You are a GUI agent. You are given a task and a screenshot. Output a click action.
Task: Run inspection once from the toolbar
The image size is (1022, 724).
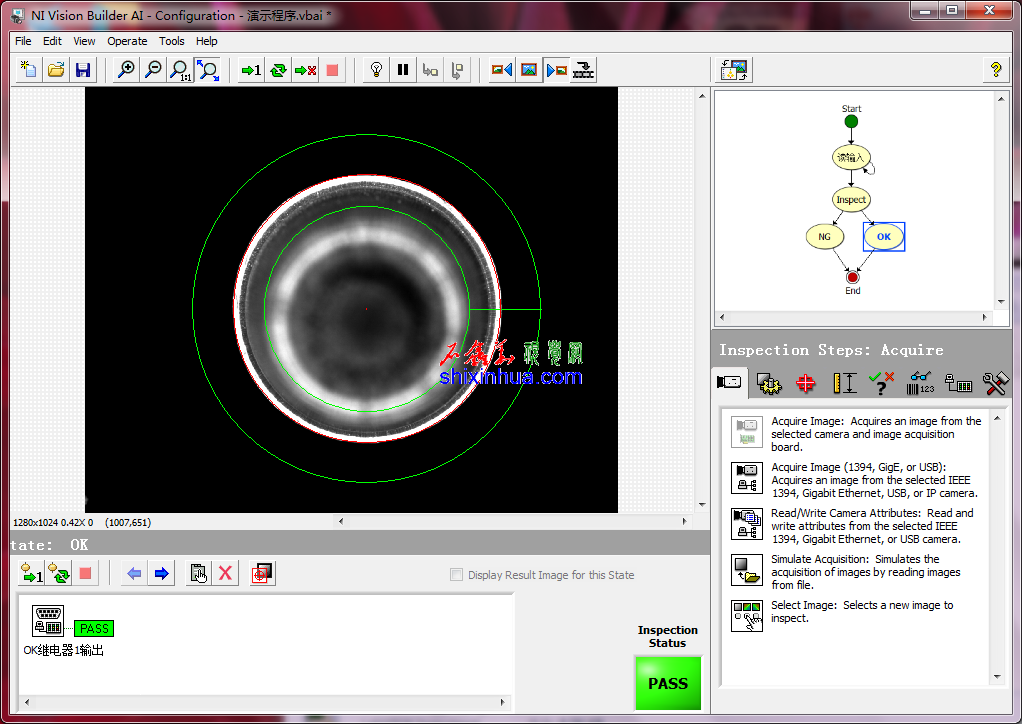click(x=251, y=70)
